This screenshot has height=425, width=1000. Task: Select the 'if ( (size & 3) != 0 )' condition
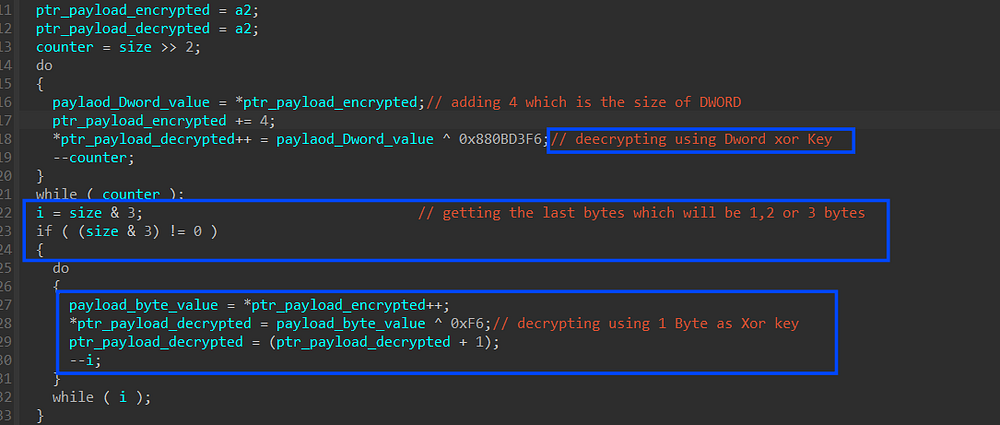(127, 231)
